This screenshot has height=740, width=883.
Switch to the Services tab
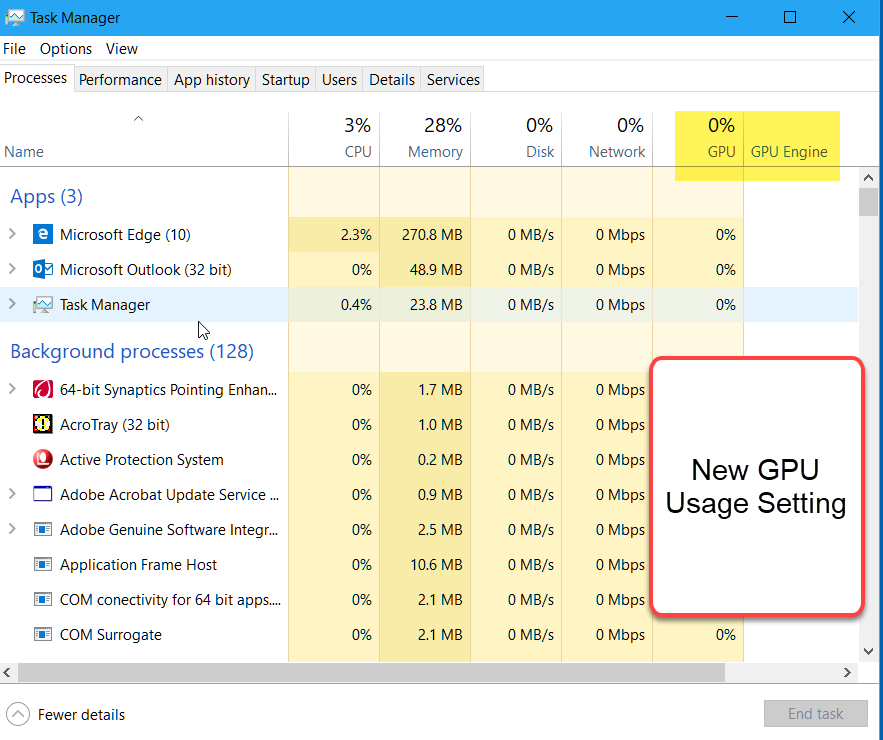[453, 79]
